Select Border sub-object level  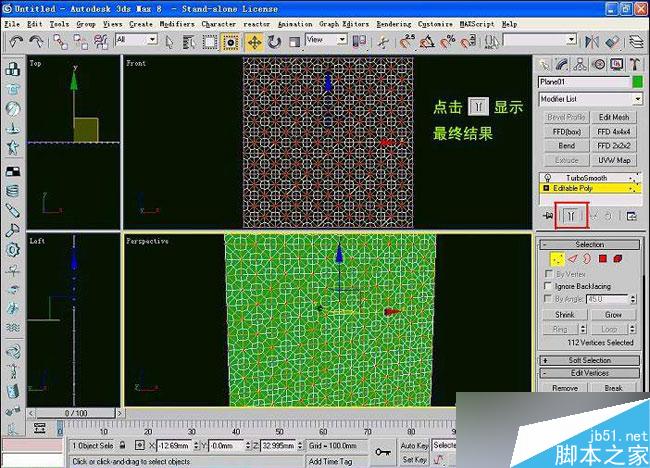(x=587, y=259)
